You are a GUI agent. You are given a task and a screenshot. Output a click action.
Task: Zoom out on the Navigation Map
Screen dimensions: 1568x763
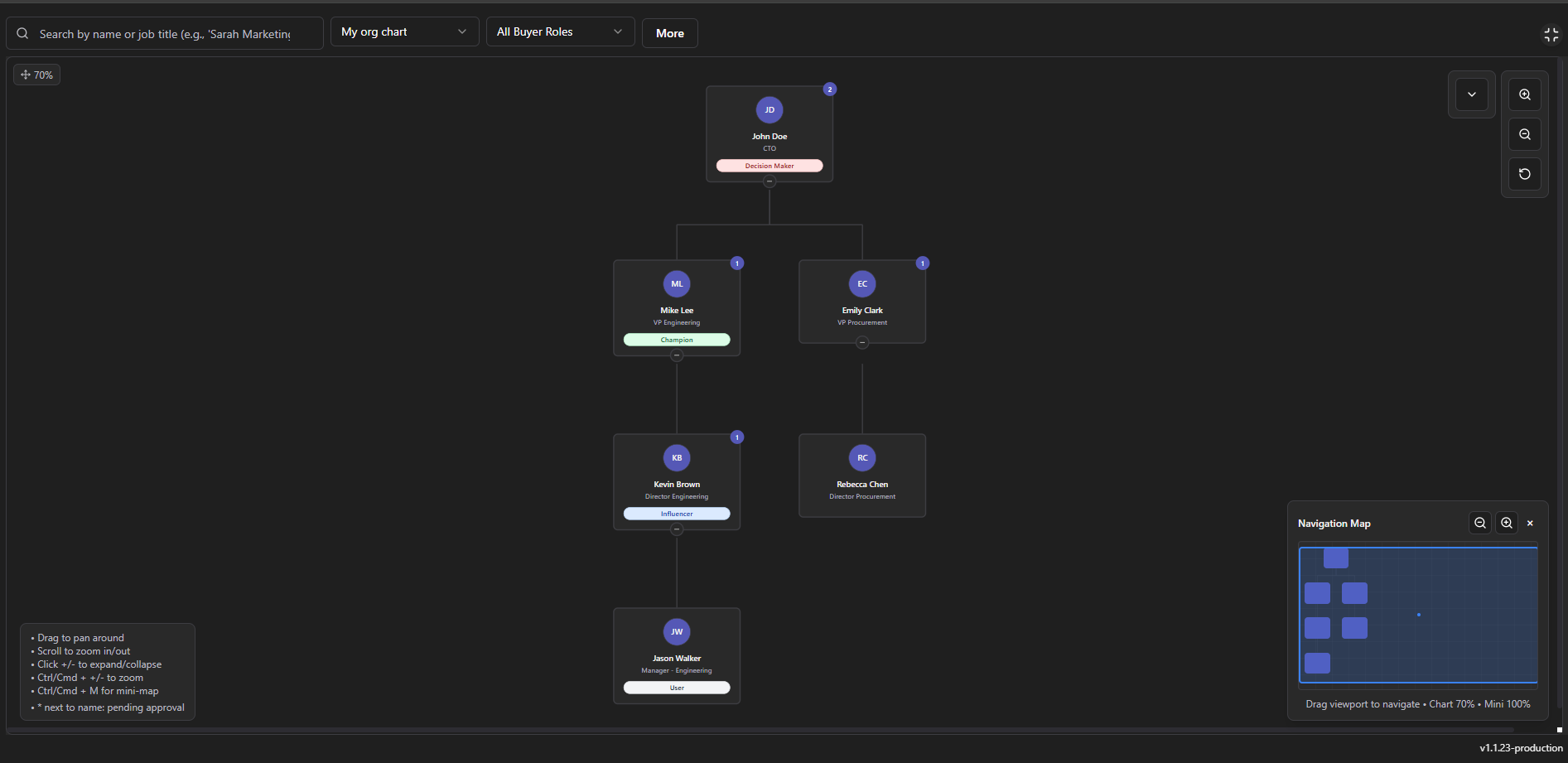click(x=1480, y=523)
